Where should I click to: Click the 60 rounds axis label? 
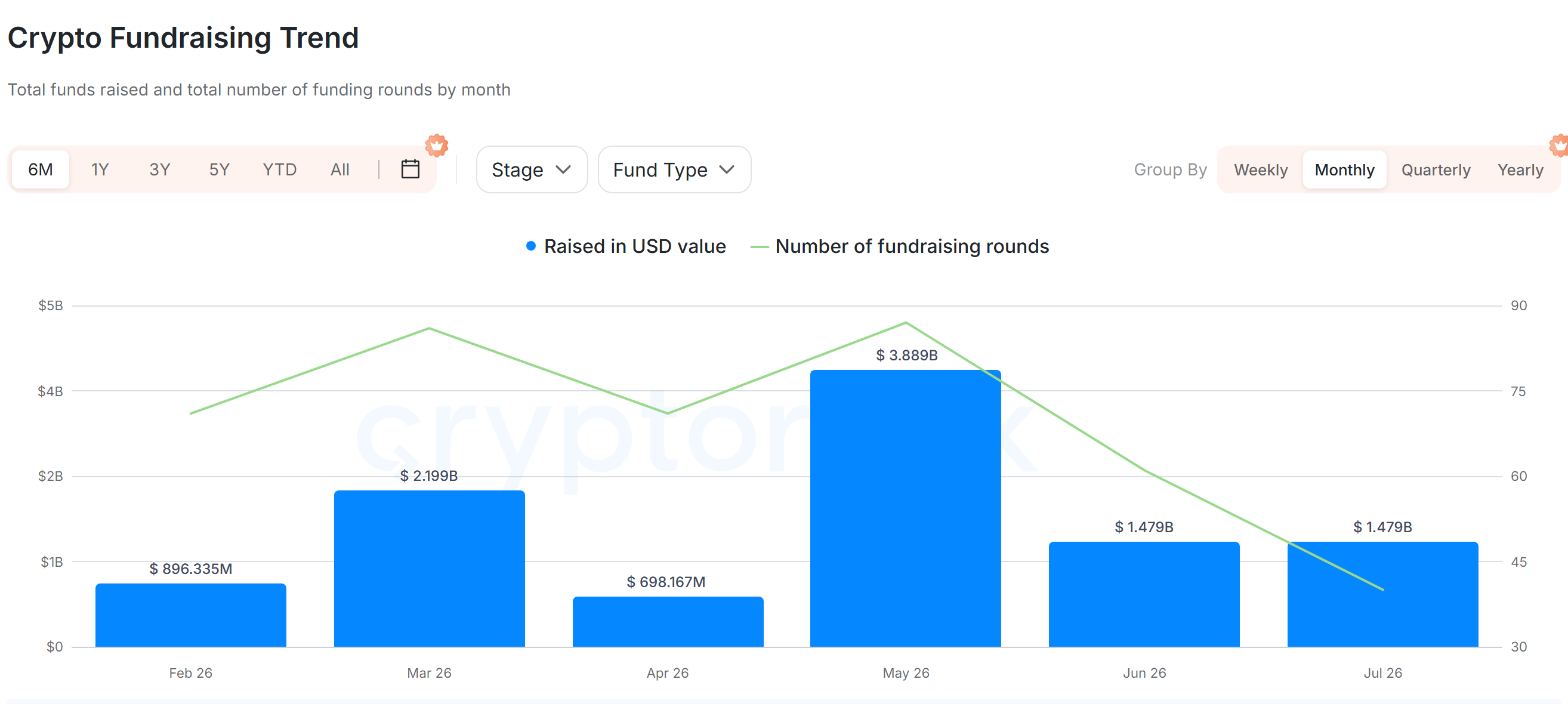coord(1518,476)
